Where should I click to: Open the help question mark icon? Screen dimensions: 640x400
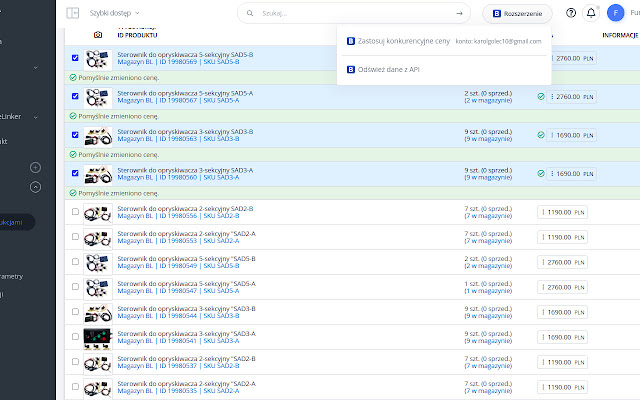coord(571,13)
